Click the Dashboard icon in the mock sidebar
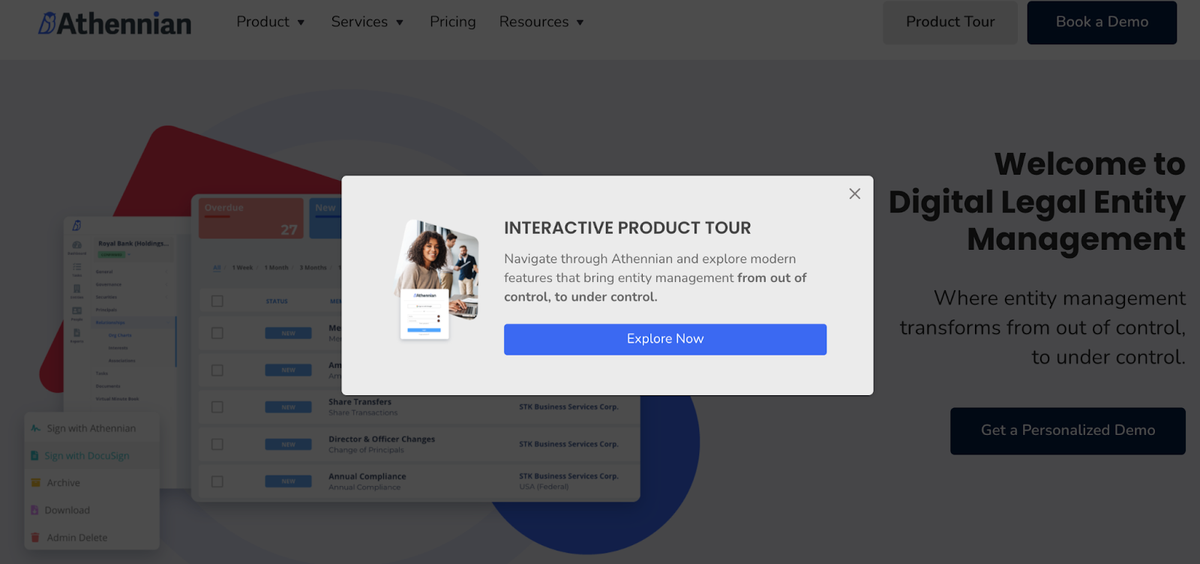 [x=77, y=245]
